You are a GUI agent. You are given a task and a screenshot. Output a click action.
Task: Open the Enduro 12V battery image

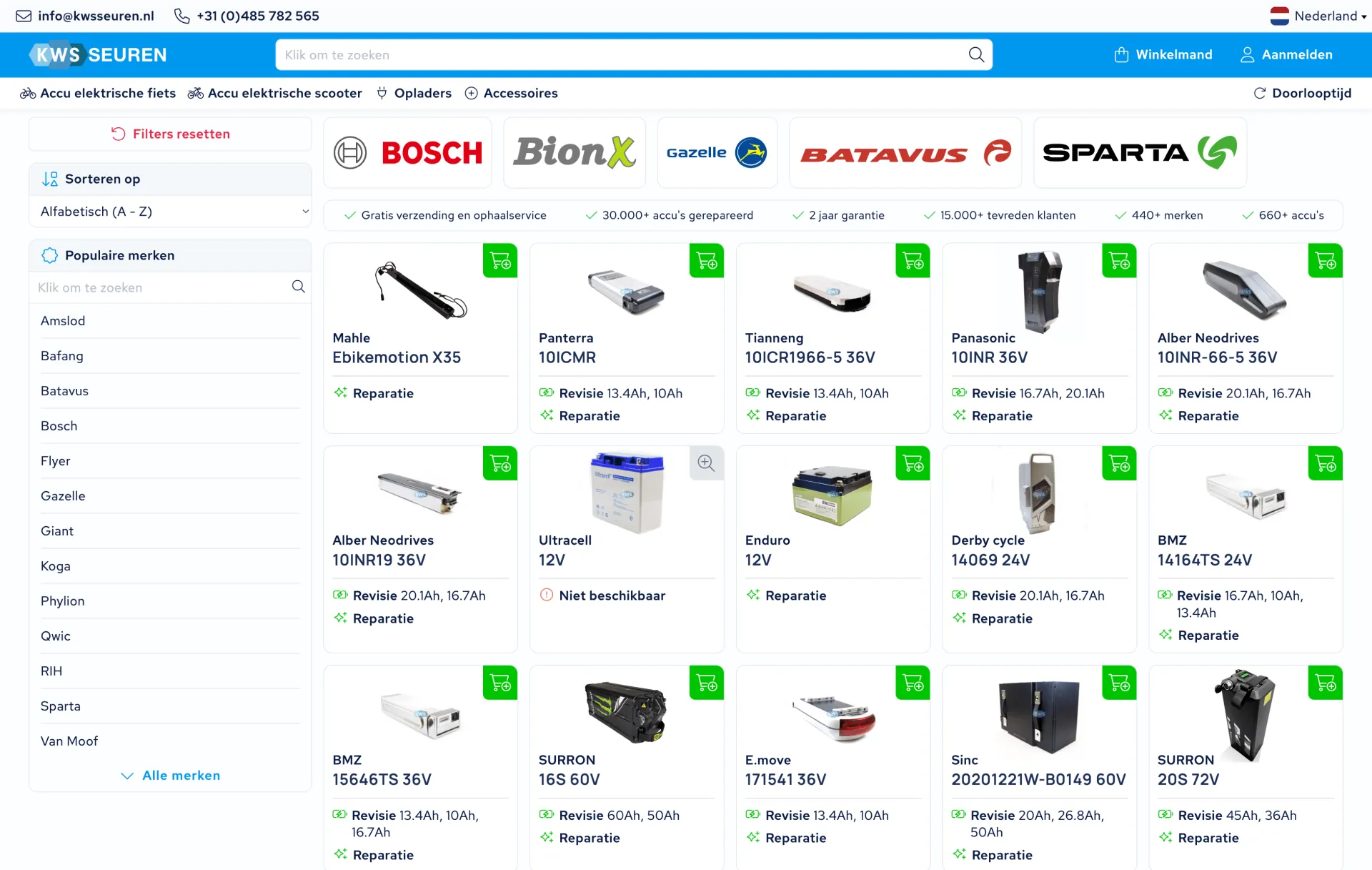[x=832, y=495]
